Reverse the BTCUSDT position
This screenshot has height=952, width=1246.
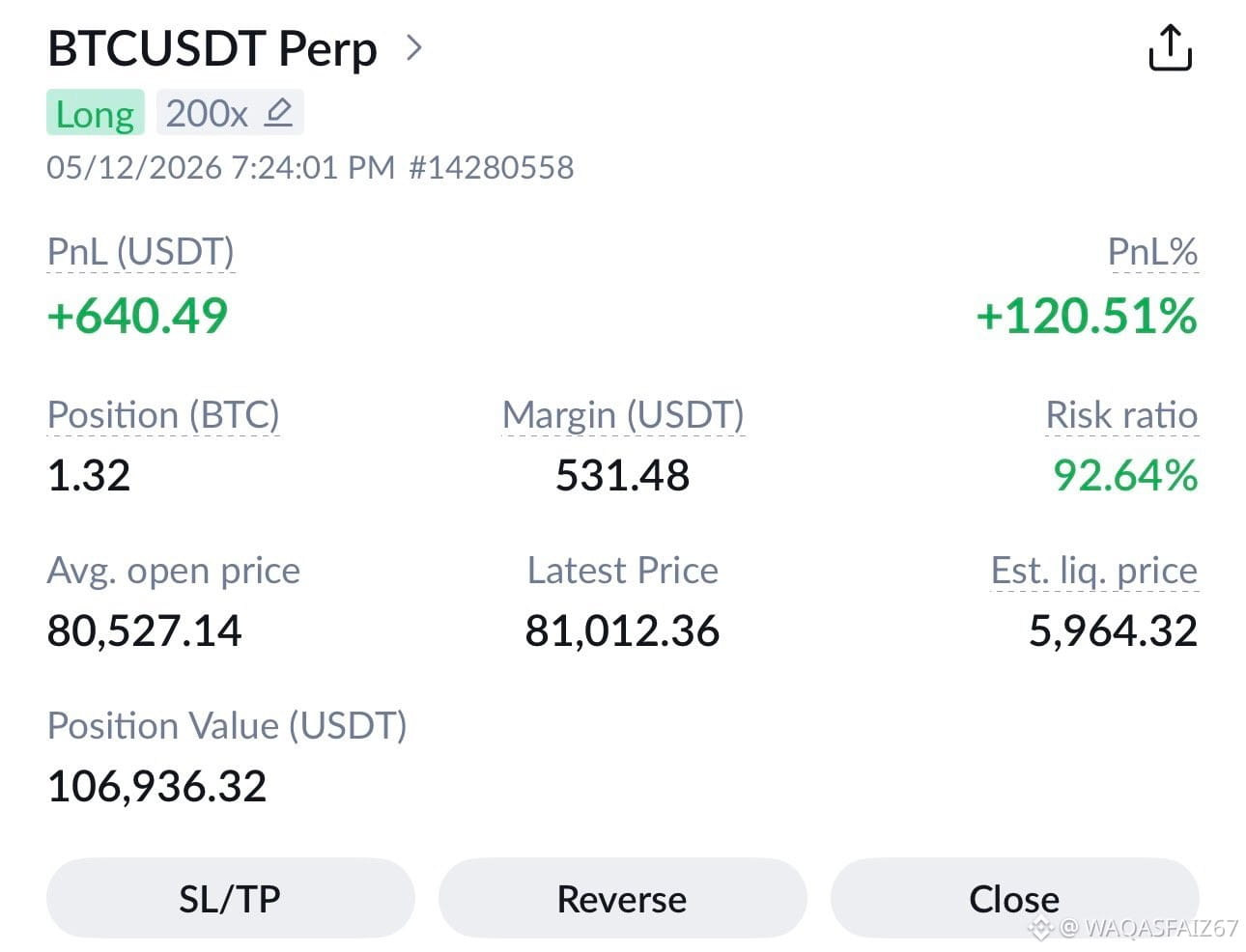pyautogui.click(x=622, y=898)
